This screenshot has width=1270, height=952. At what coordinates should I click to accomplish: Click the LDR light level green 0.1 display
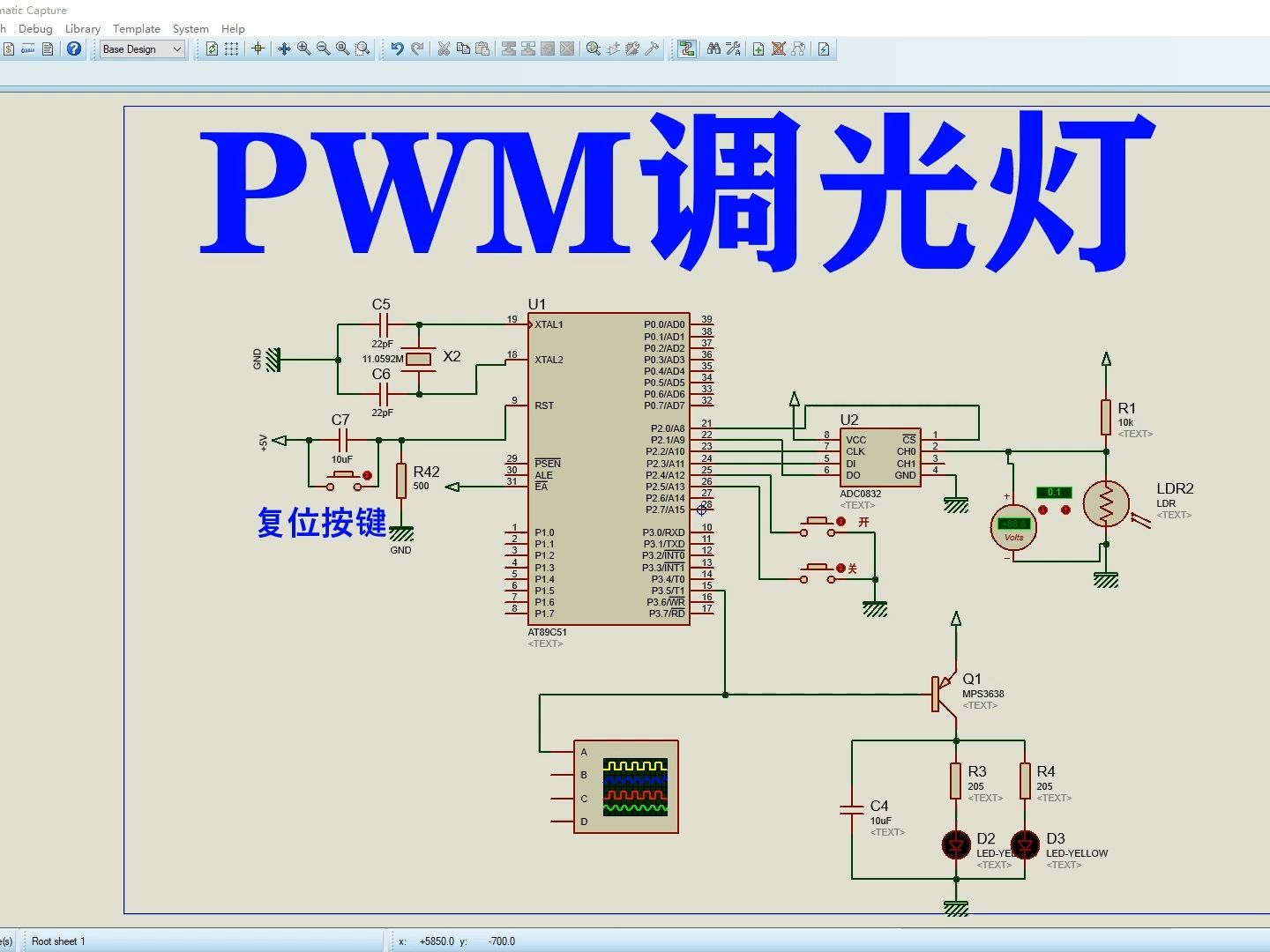pos(1054,492)
